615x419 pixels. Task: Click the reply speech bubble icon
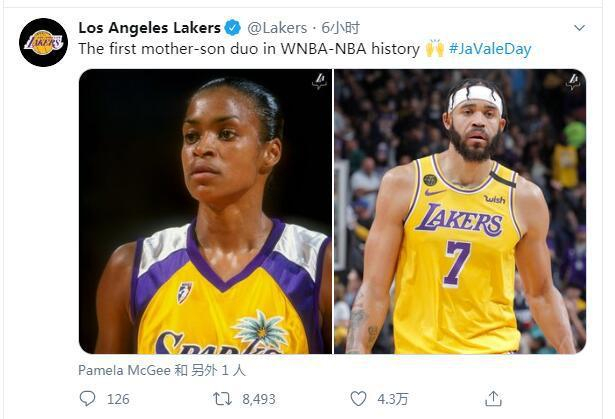point(88,398)
